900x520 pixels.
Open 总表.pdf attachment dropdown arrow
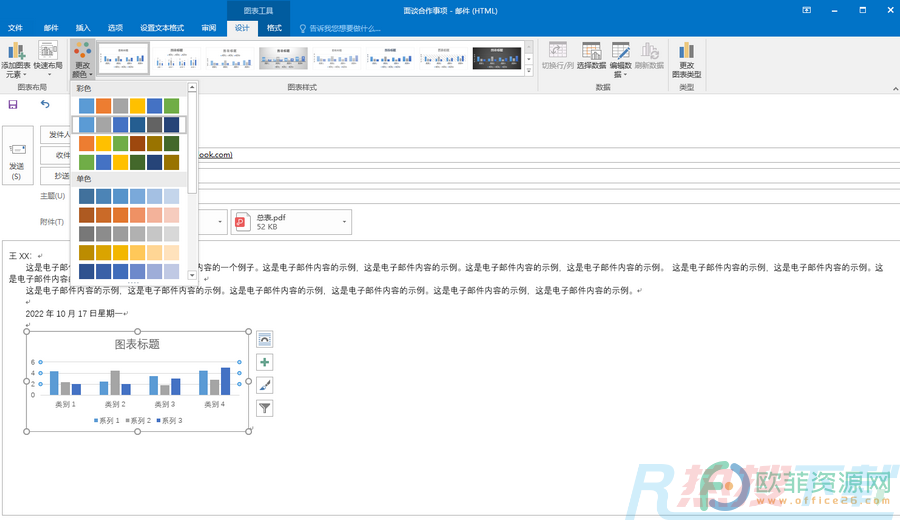click(344, 222)
